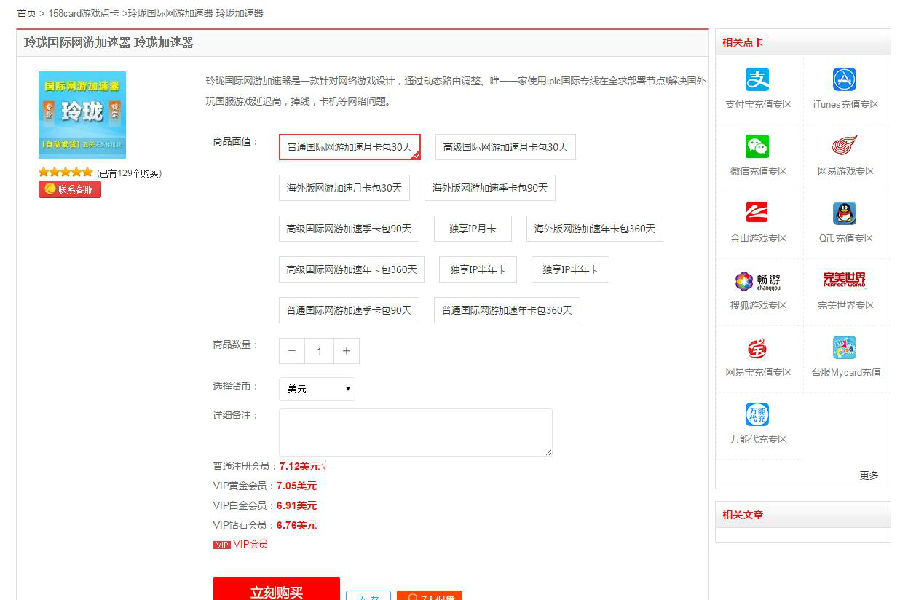Viewport: 900px width, 600px height.
Task: Select 普通国际网游加速季卡包90天 option
Action: pos(349,311)
